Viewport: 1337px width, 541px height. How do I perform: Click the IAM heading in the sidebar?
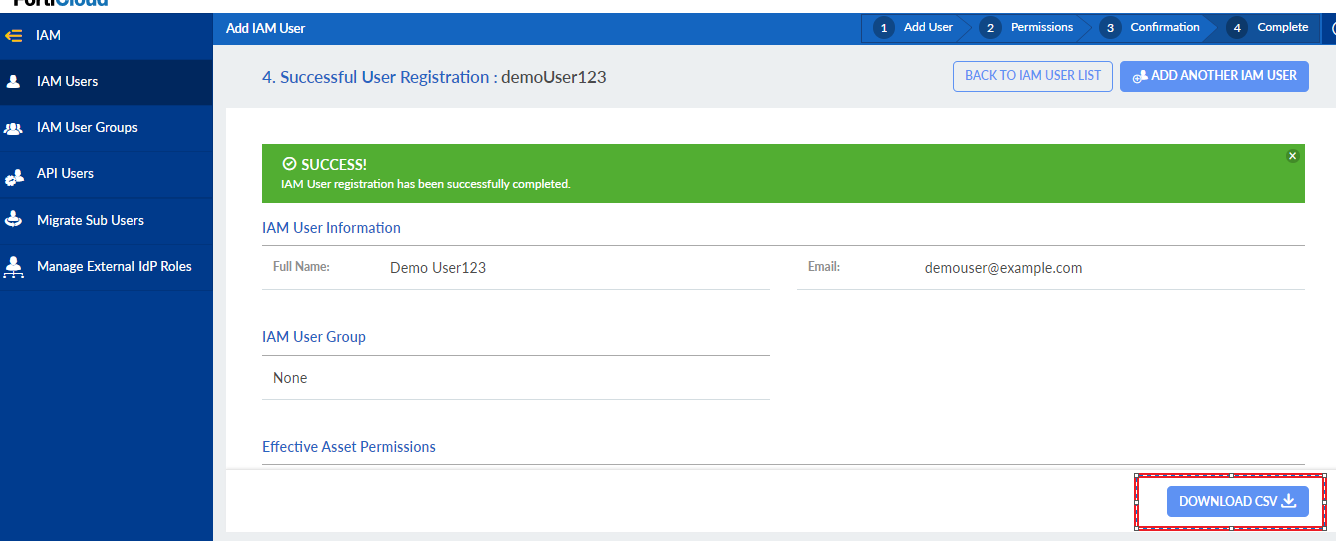49,36
